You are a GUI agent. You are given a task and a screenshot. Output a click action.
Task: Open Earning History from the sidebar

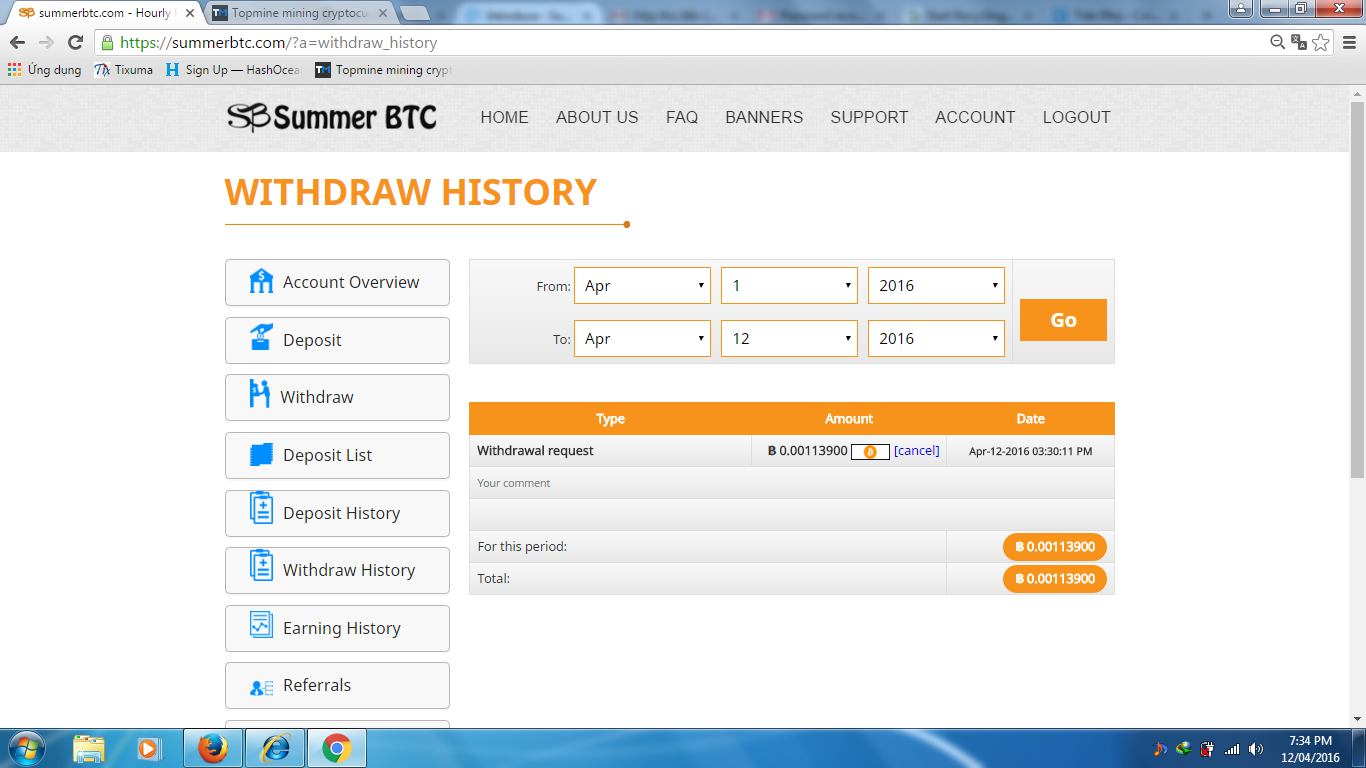(337, 628)
